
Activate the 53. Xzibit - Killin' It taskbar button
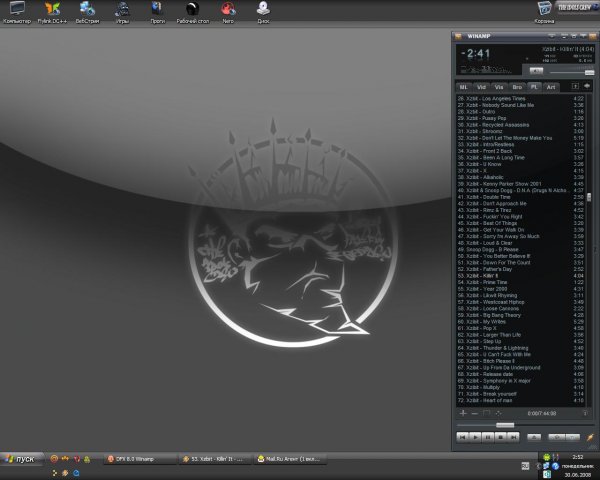[x=215, y=459]
